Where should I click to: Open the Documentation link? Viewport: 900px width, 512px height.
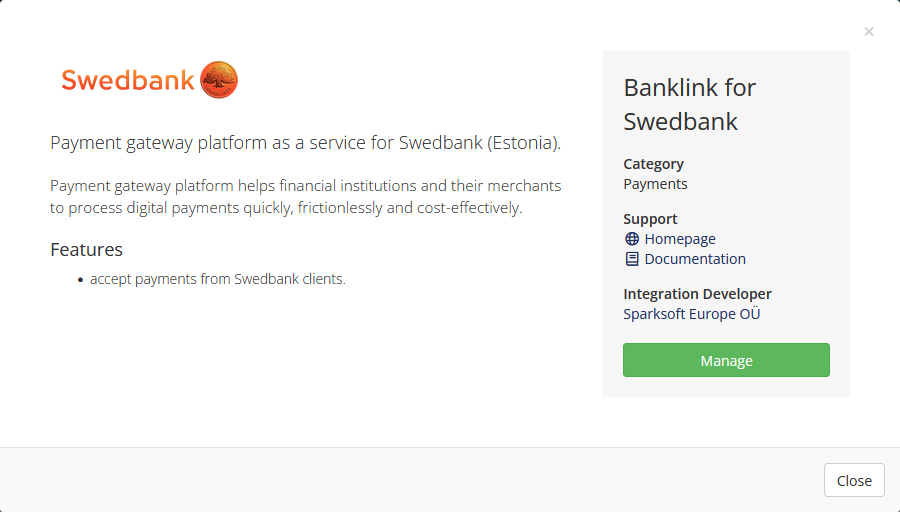[695, 259]
